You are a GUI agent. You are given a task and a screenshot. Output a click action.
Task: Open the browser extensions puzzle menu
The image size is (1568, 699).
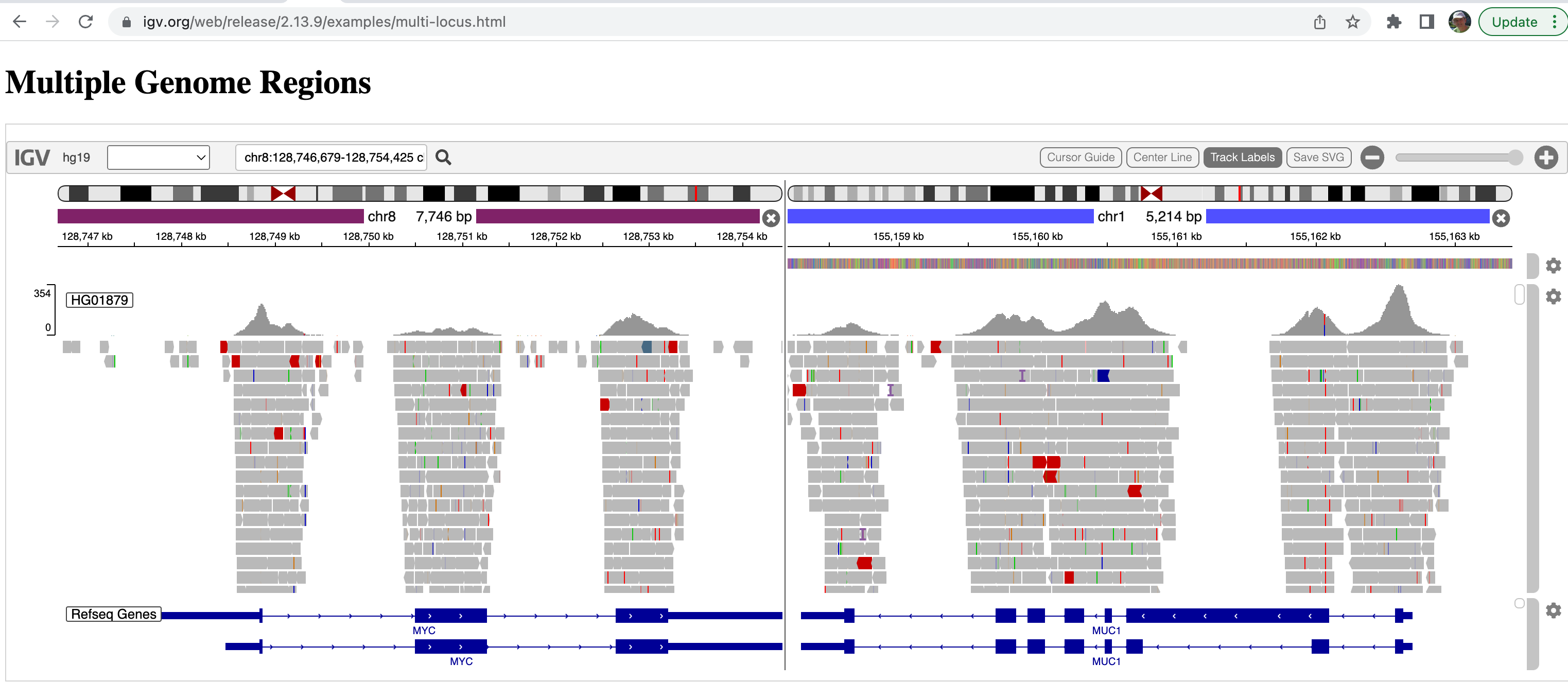[1394, 22]
